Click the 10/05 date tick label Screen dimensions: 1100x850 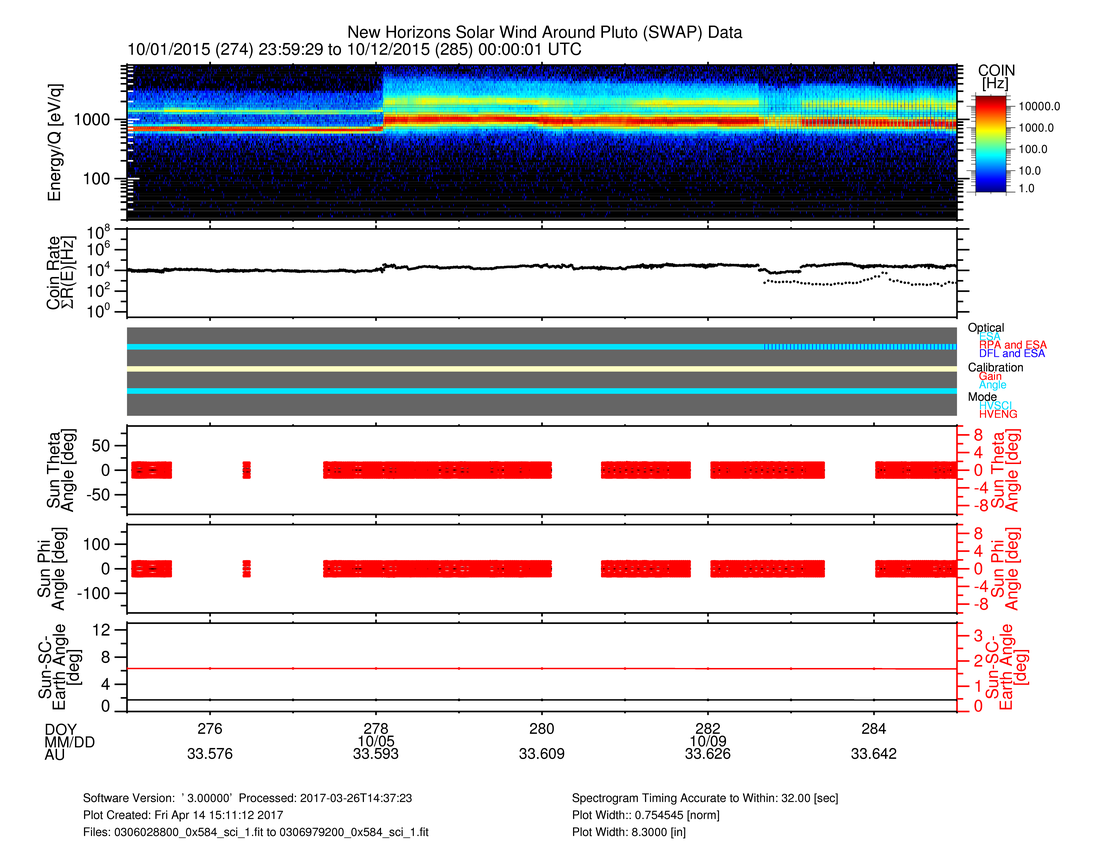(x=375, y=742)
